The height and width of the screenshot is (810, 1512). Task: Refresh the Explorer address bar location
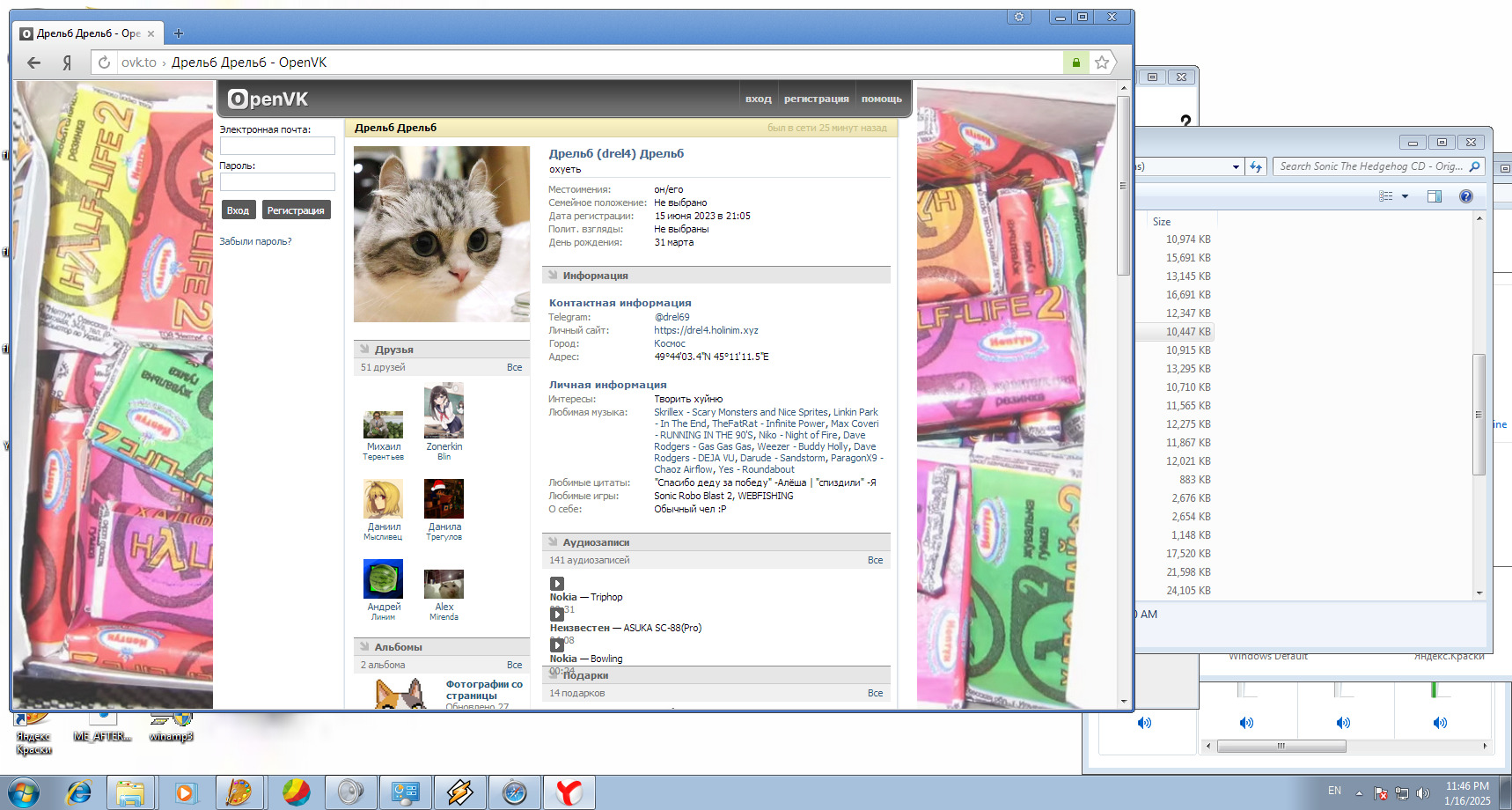[1256, 166]
